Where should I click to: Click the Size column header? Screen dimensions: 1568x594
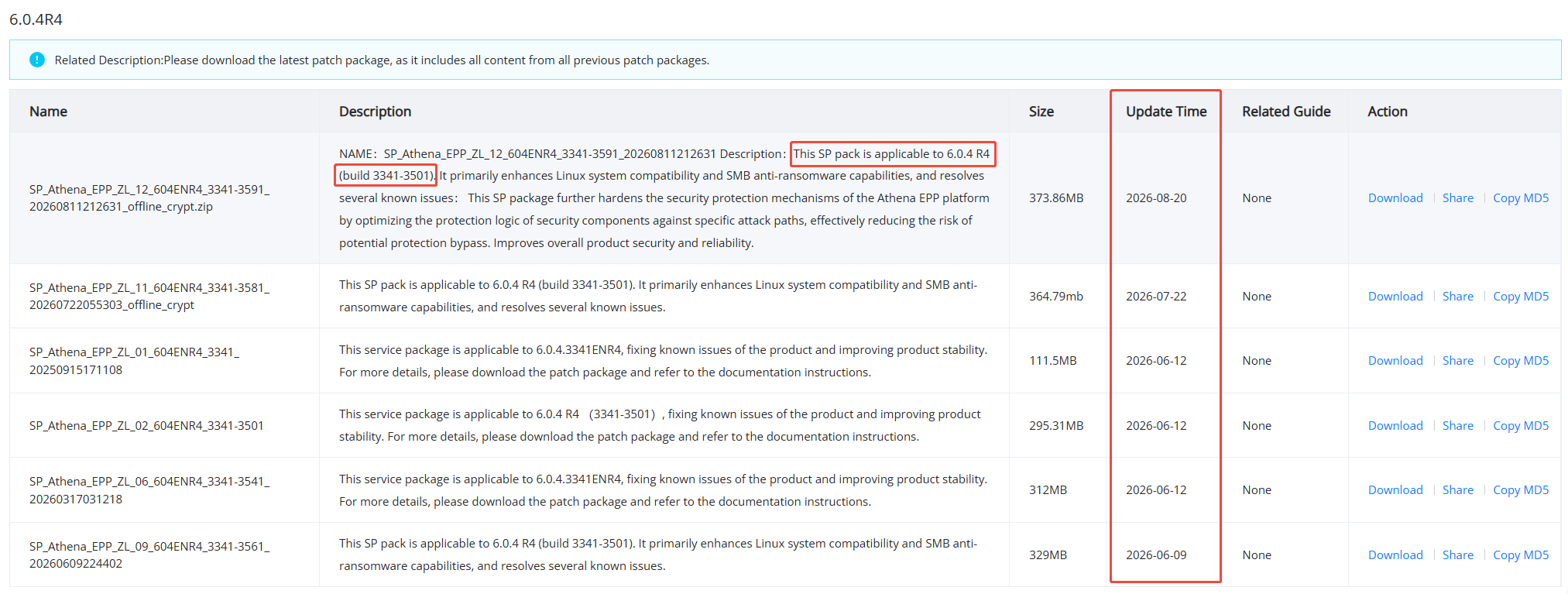point(1041,112)
